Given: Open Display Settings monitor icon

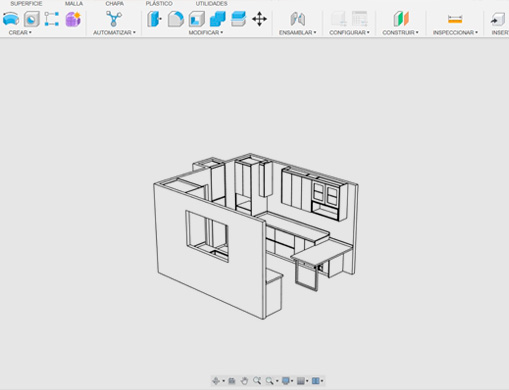Looking at the screenshot, I should 285,381.
